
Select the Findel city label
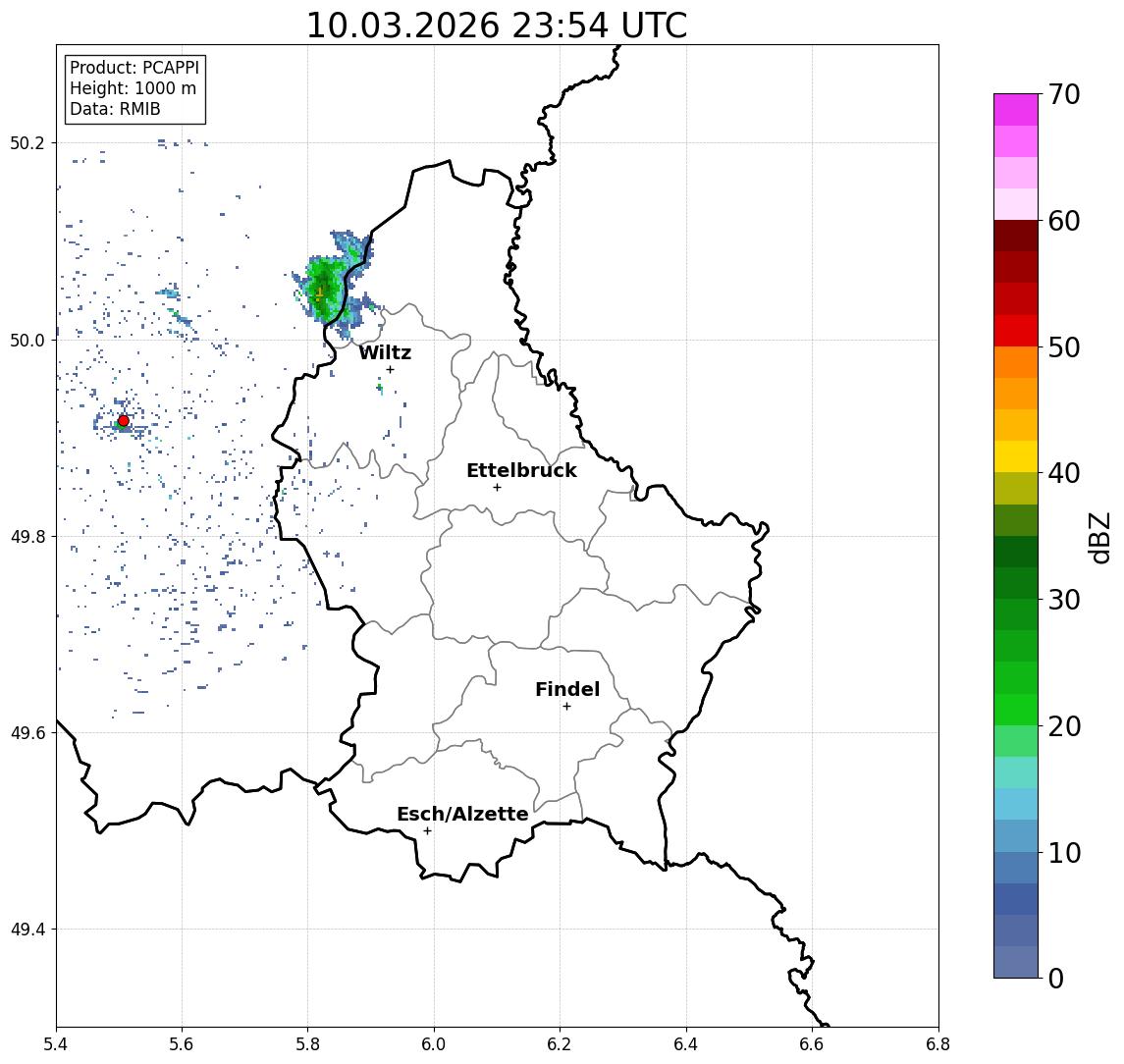click(x=567, y=689)
